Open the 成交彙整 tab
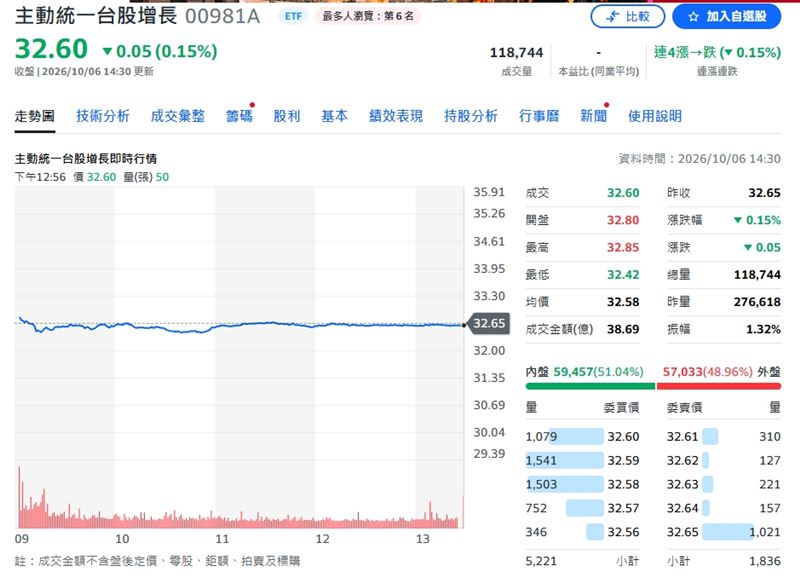This screenshot has height=577, width=800. tap(178, 116)
